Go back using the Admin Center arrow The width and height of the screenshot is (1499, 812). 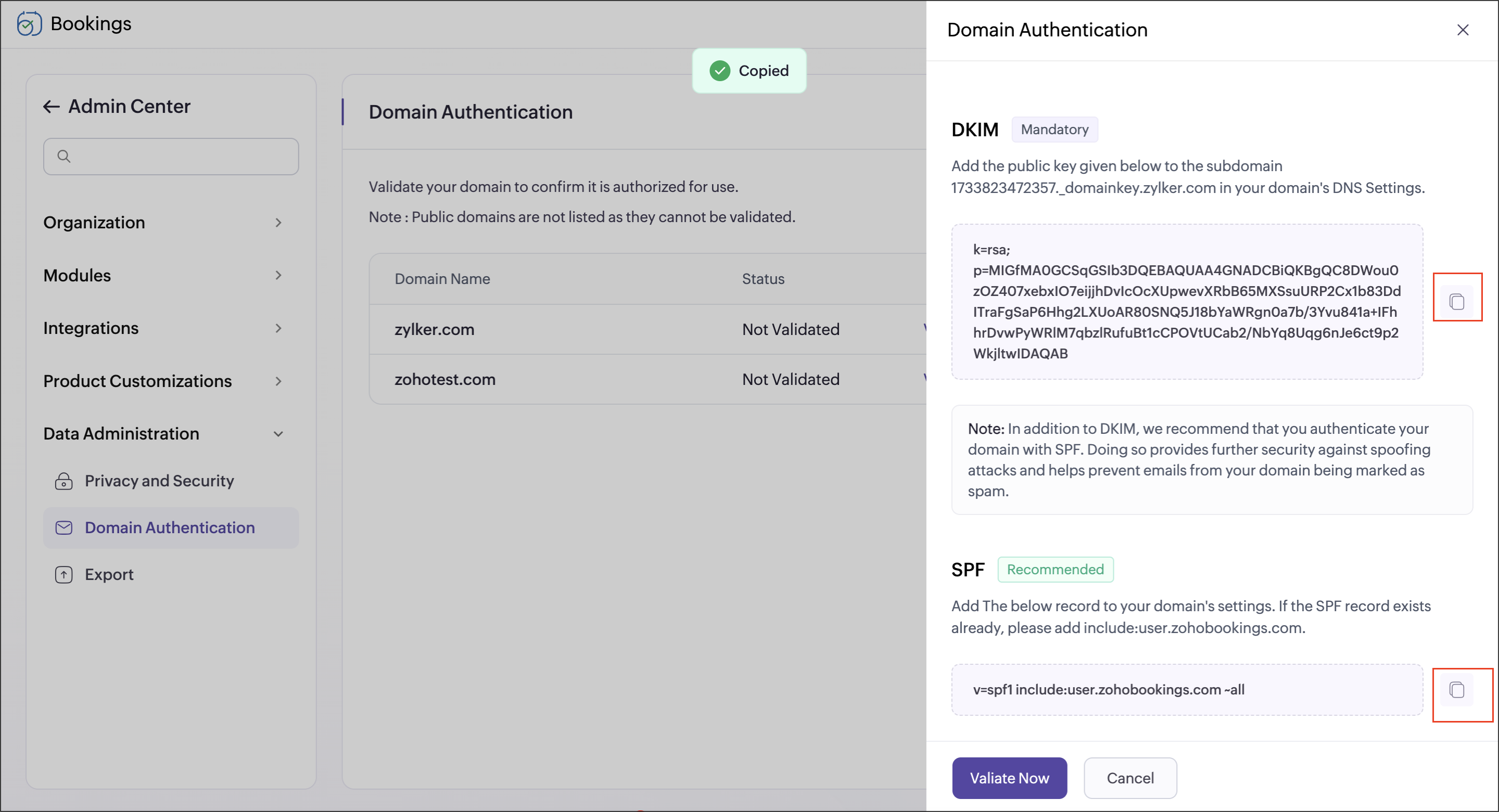coord(51,107)
